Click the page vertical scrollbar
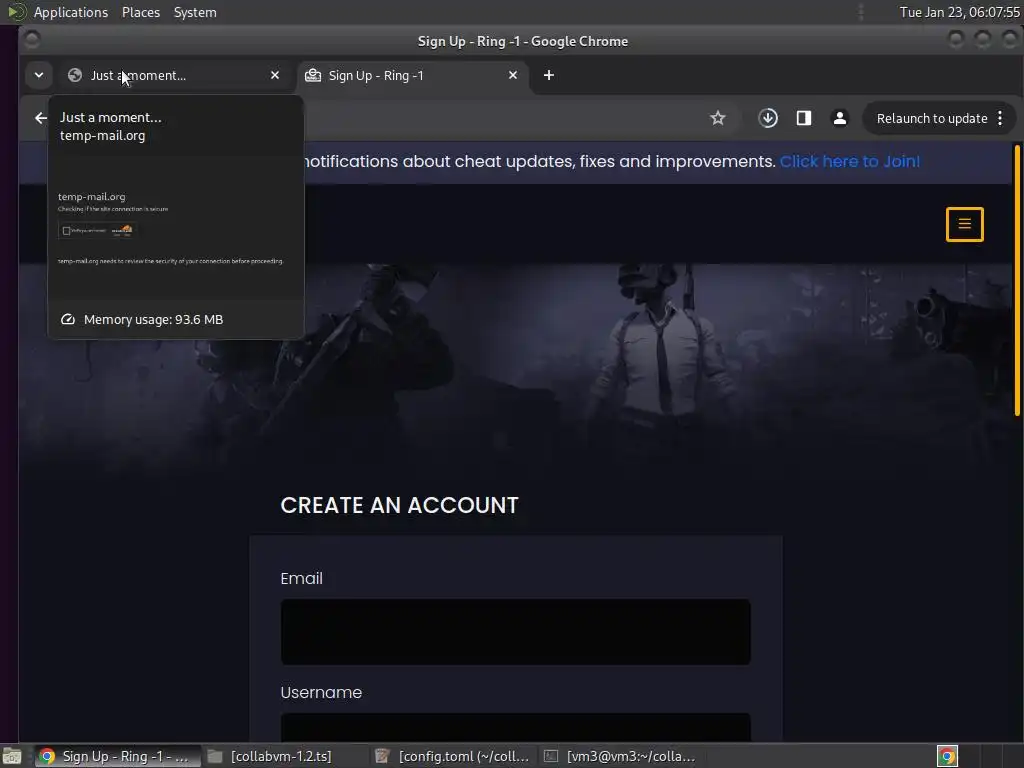This screenshot has width=1024, height=768. point(1017,281)
